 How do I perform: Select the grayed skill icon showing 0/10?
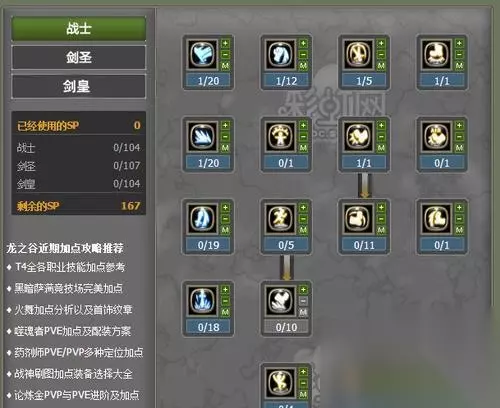pos(280,300)
